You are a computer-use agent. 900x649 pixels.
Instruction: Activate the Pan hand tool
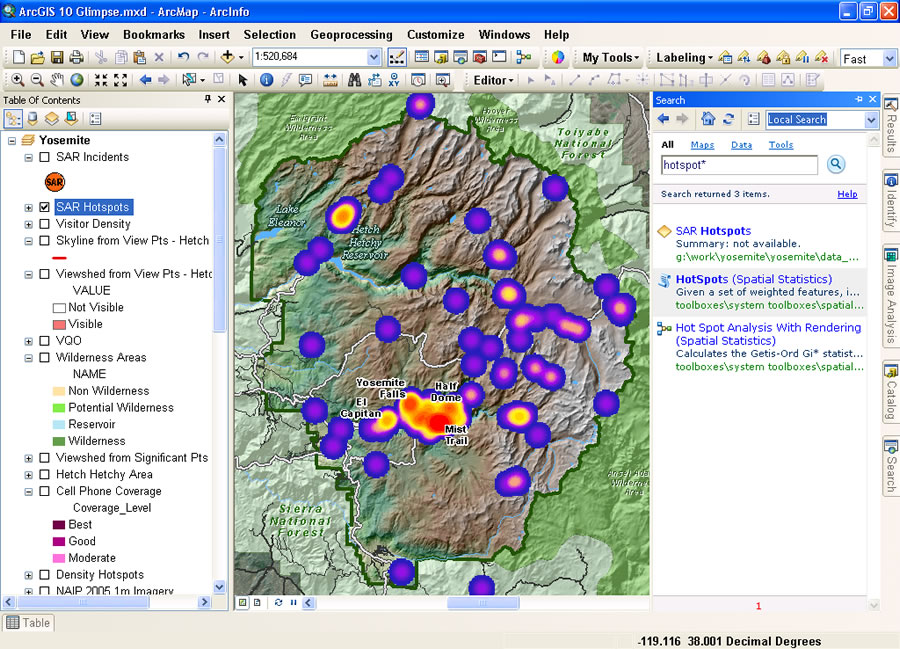[x=57, y=80]
